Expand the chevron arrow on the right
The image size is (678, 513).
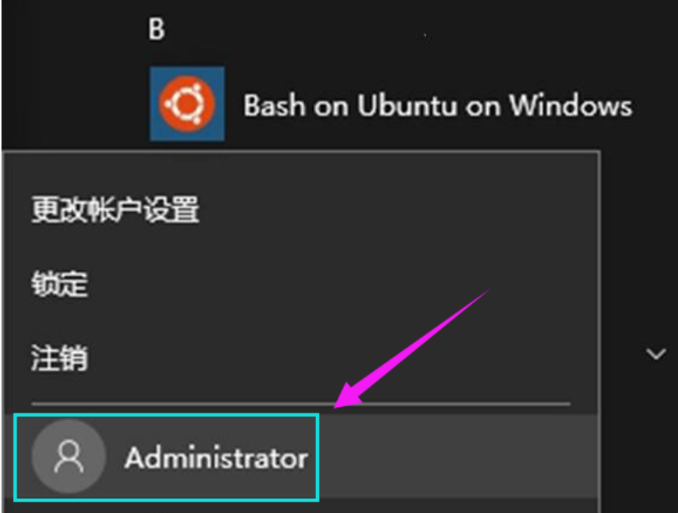click(x=656, y=354)
